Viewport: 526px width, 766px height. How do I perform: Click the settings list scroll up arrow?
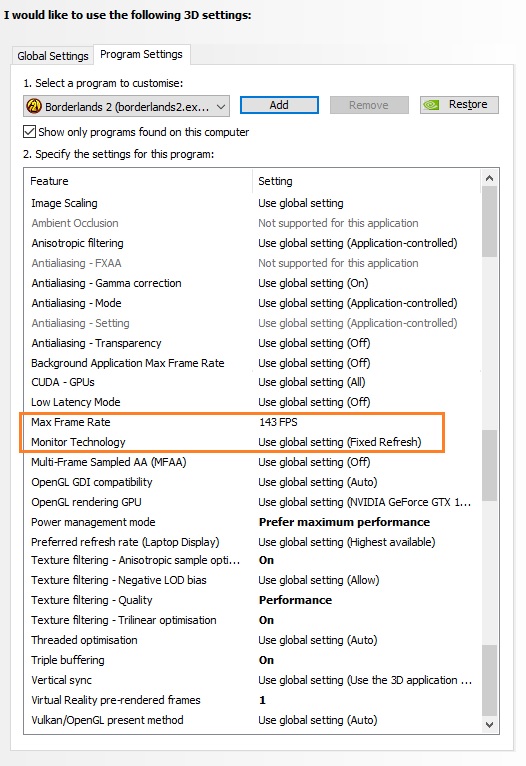point(489,178)
